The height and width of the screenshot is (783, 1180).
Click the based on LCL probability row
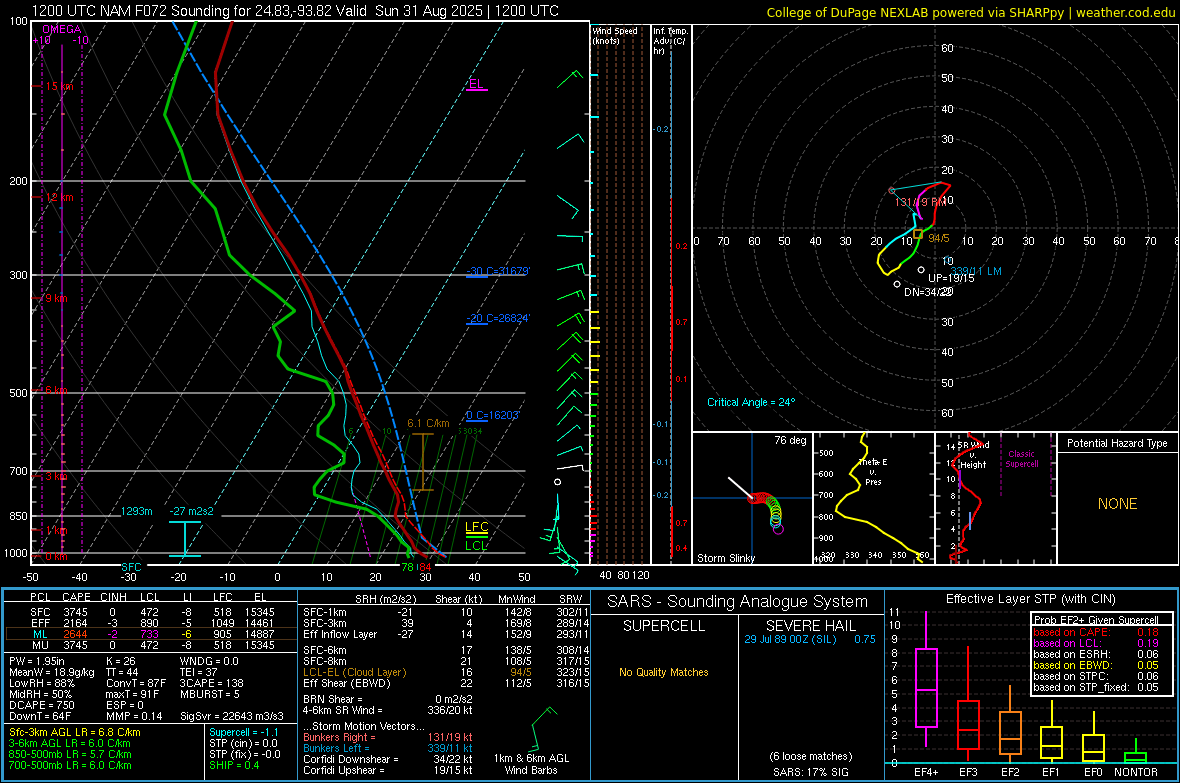pos(1096,643)
